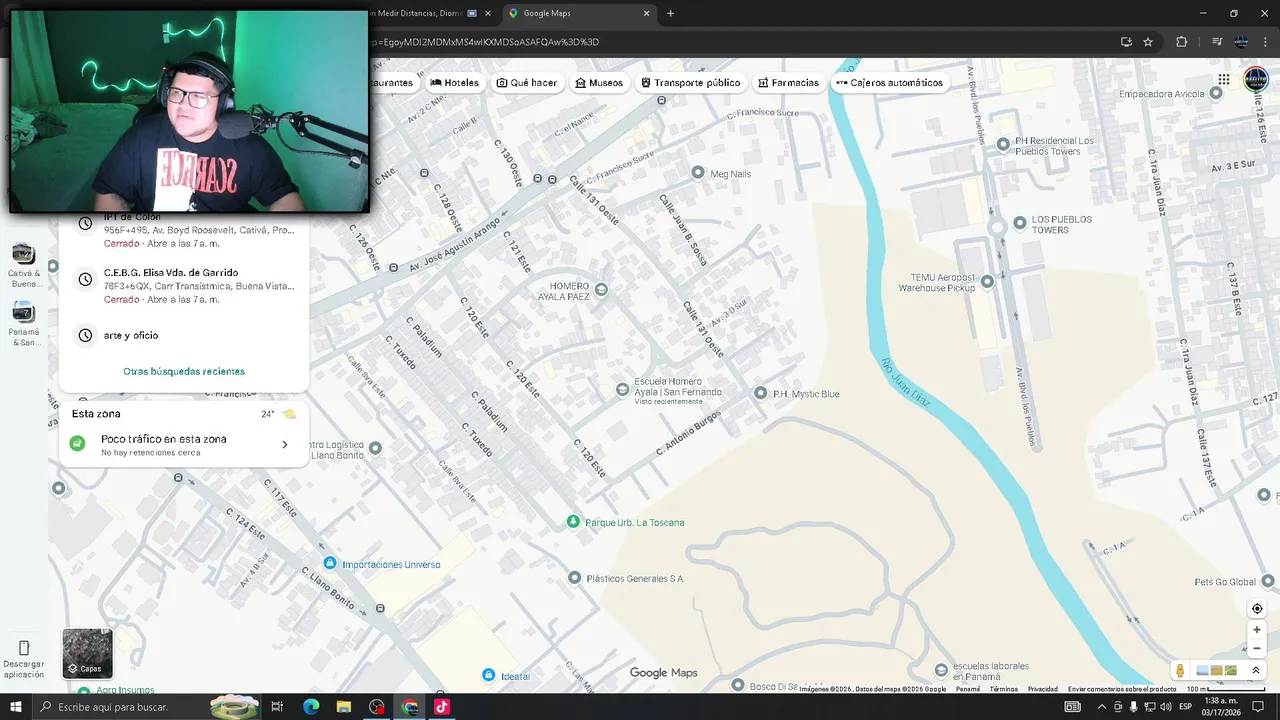1280x720 pixels.
Task: Click Enviar comentarios sobre el producto
Action: point(1121,689)
